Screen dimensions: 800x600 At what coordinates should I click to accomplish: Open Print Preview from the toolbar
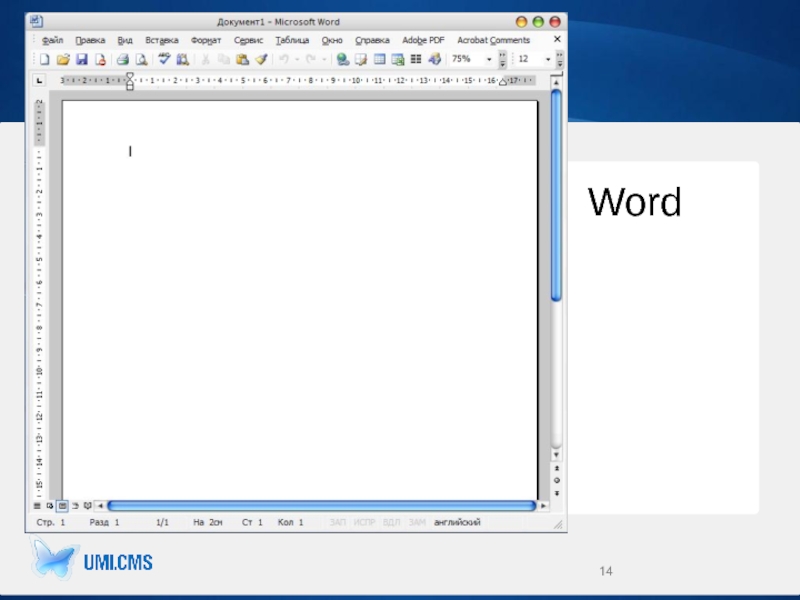[141, 60]
